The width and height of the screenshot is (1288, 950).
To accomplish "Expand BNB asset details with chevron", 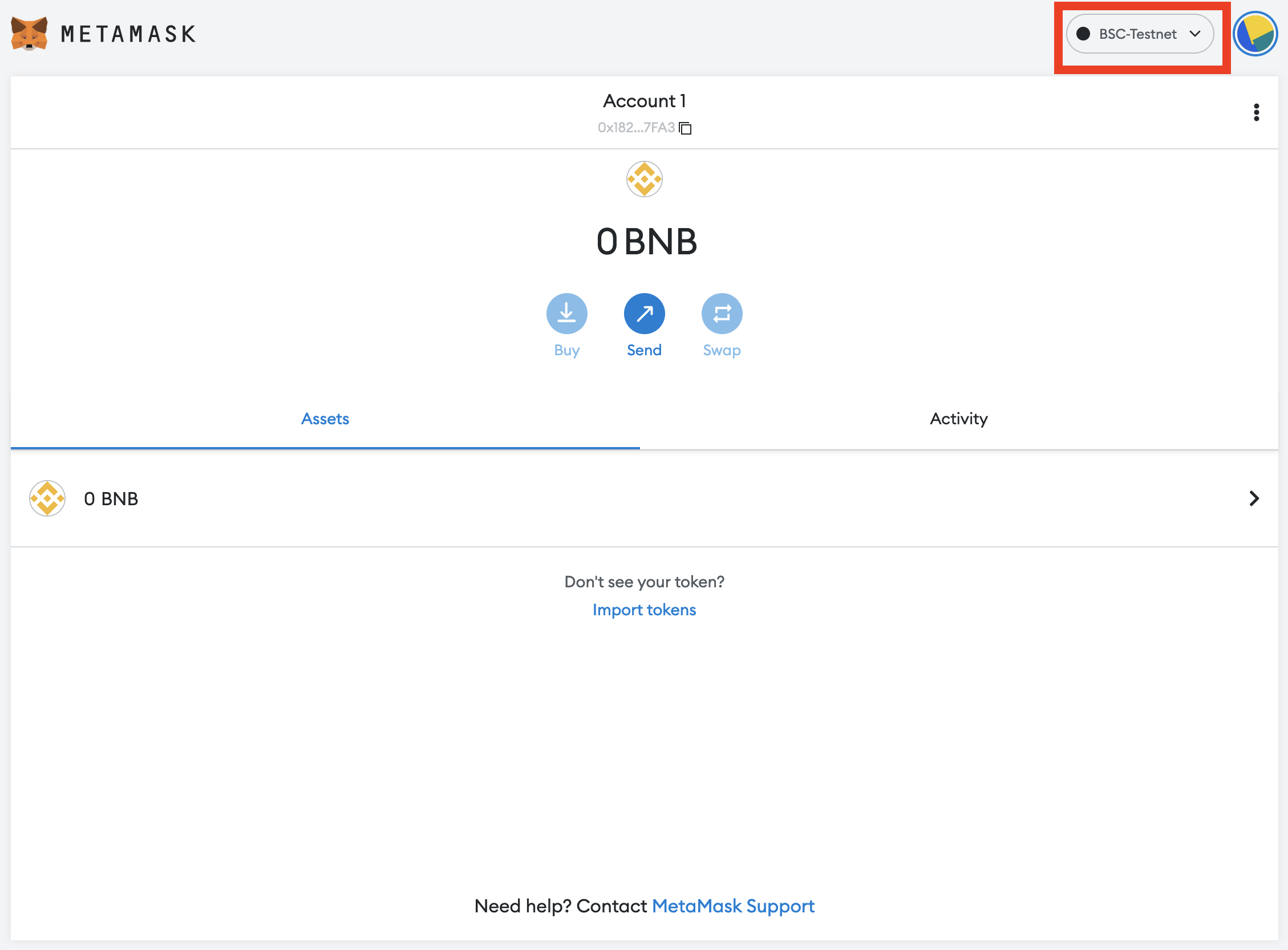I will 1254,498.
